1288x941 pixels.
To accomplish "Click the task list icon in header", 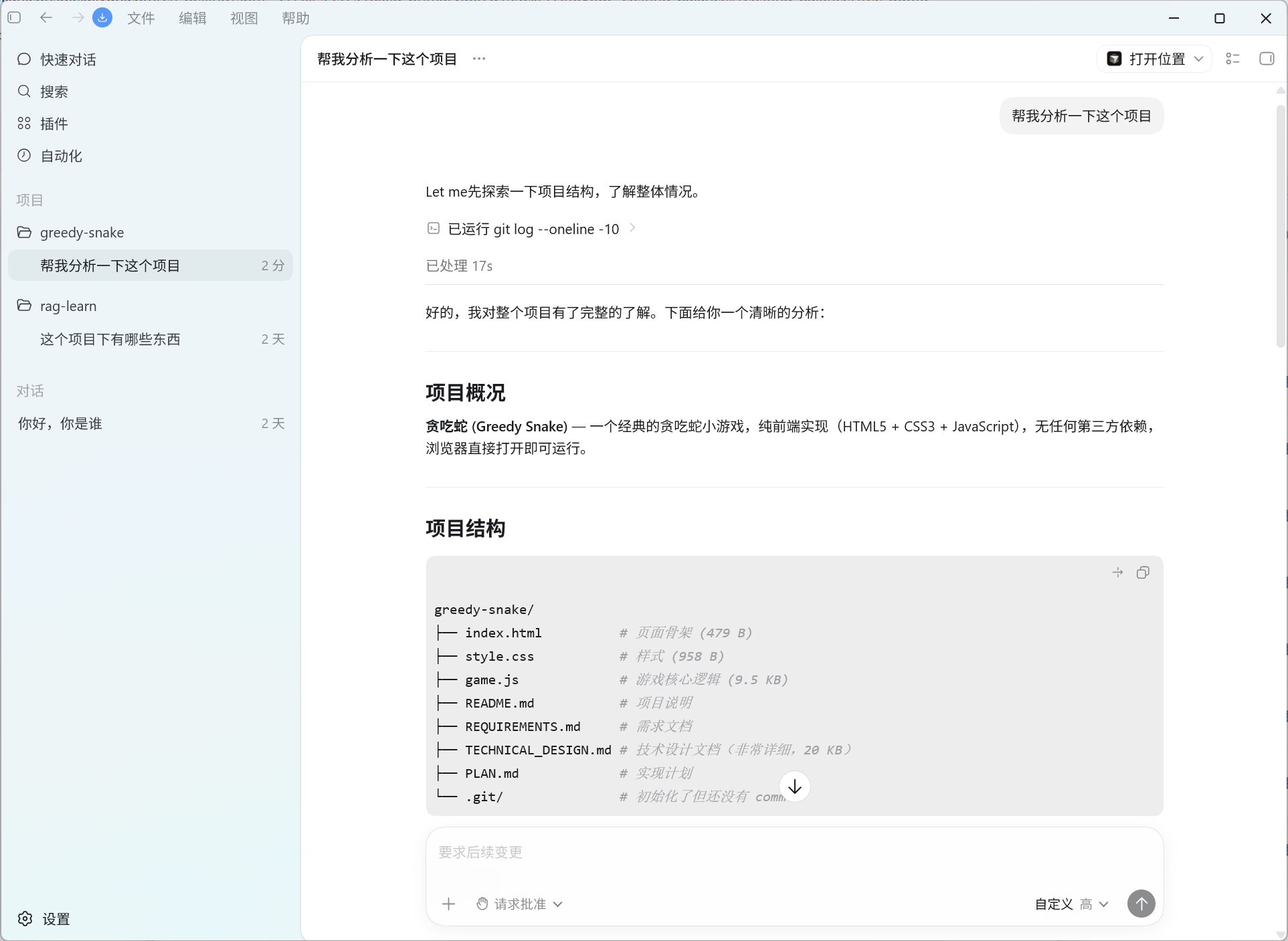I will 1232,59.
